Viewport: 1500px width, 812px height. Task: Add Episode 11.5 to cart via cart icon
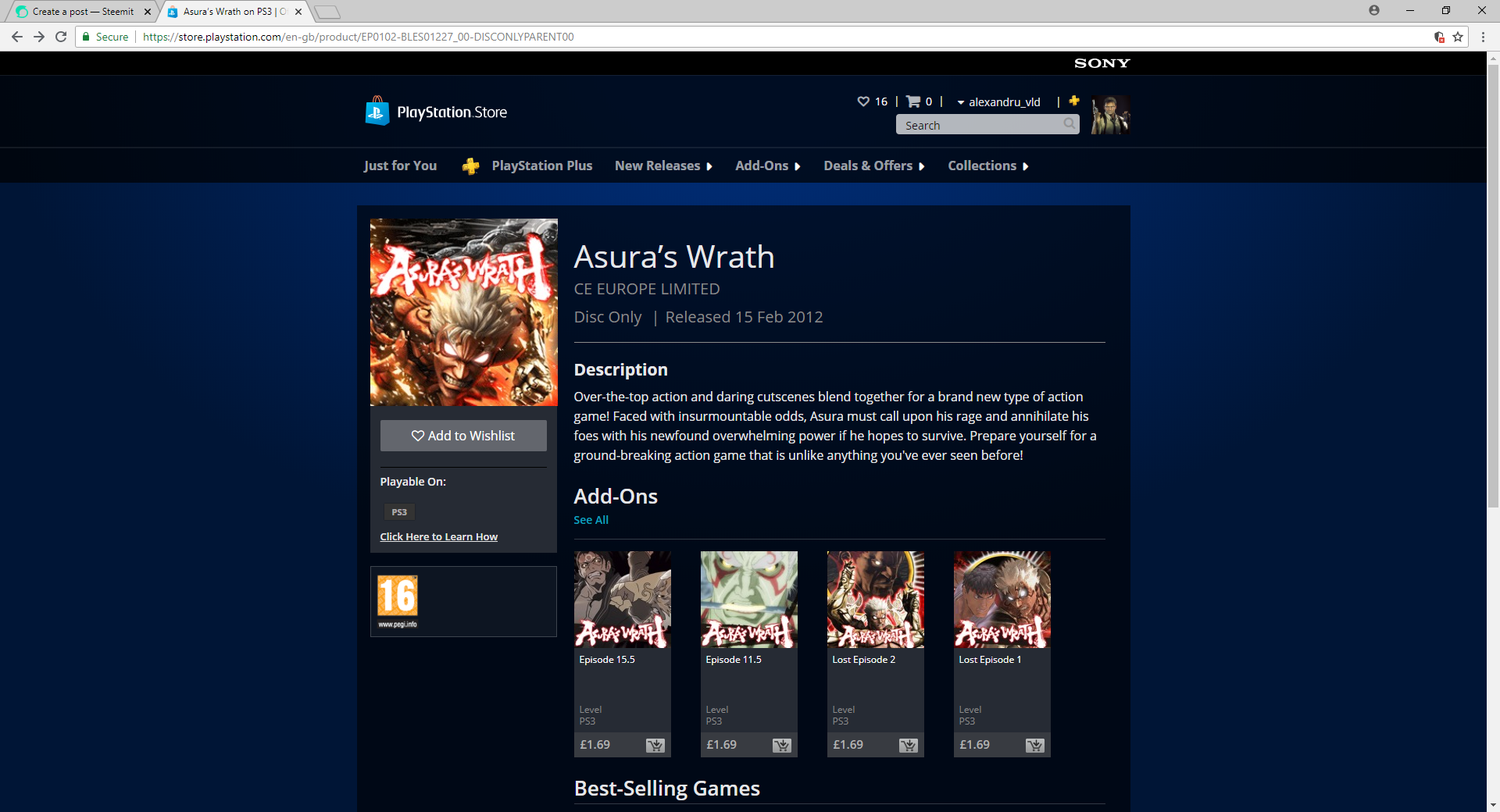coord(782,746)
